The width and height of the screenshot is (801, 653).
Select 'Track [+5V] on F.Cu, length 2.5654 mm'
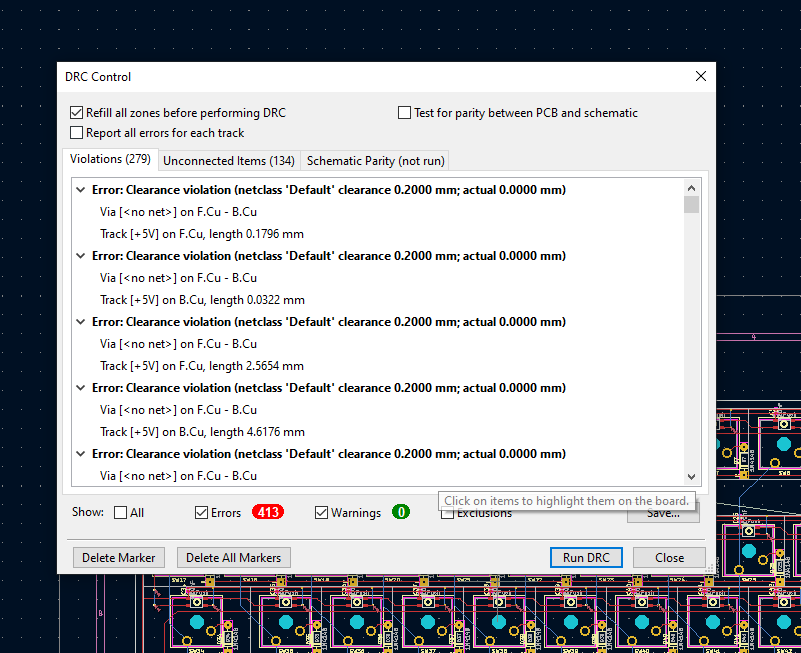[202, 366]
